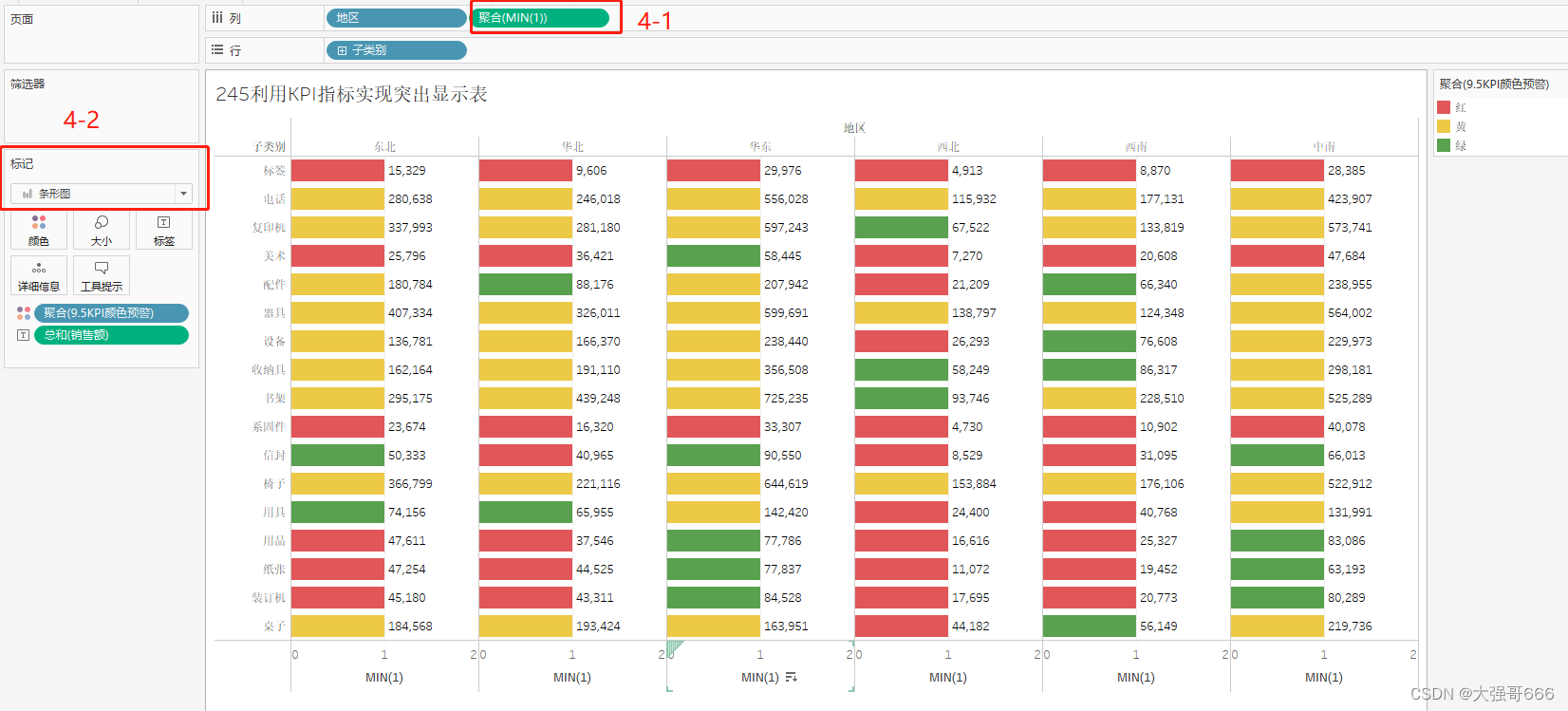
Task: Click the red (红) legend color swatch
Action: tap(1444, 107)
